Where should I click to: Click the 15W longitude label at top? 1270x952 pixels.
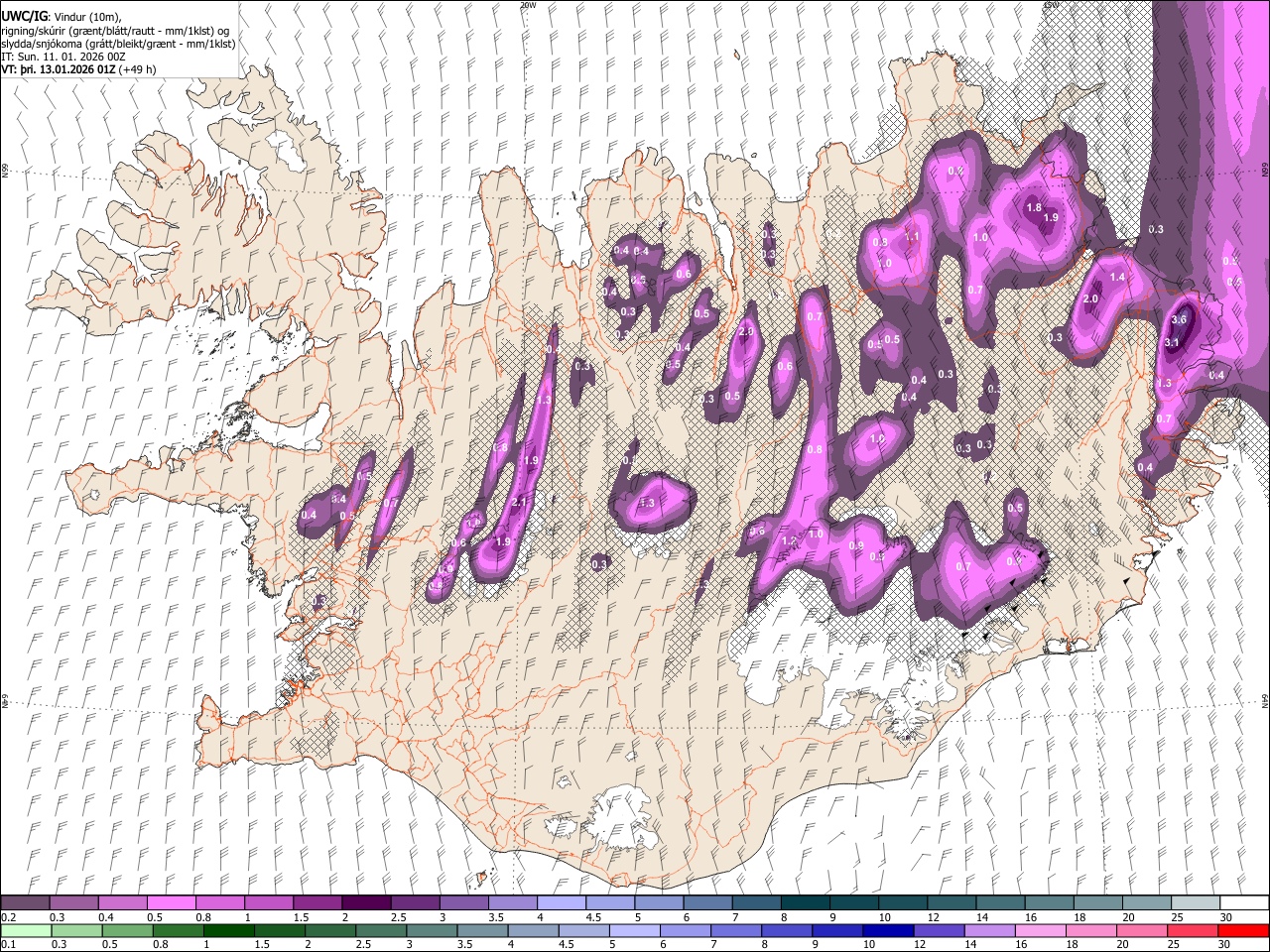click(x=1051, y=5)
